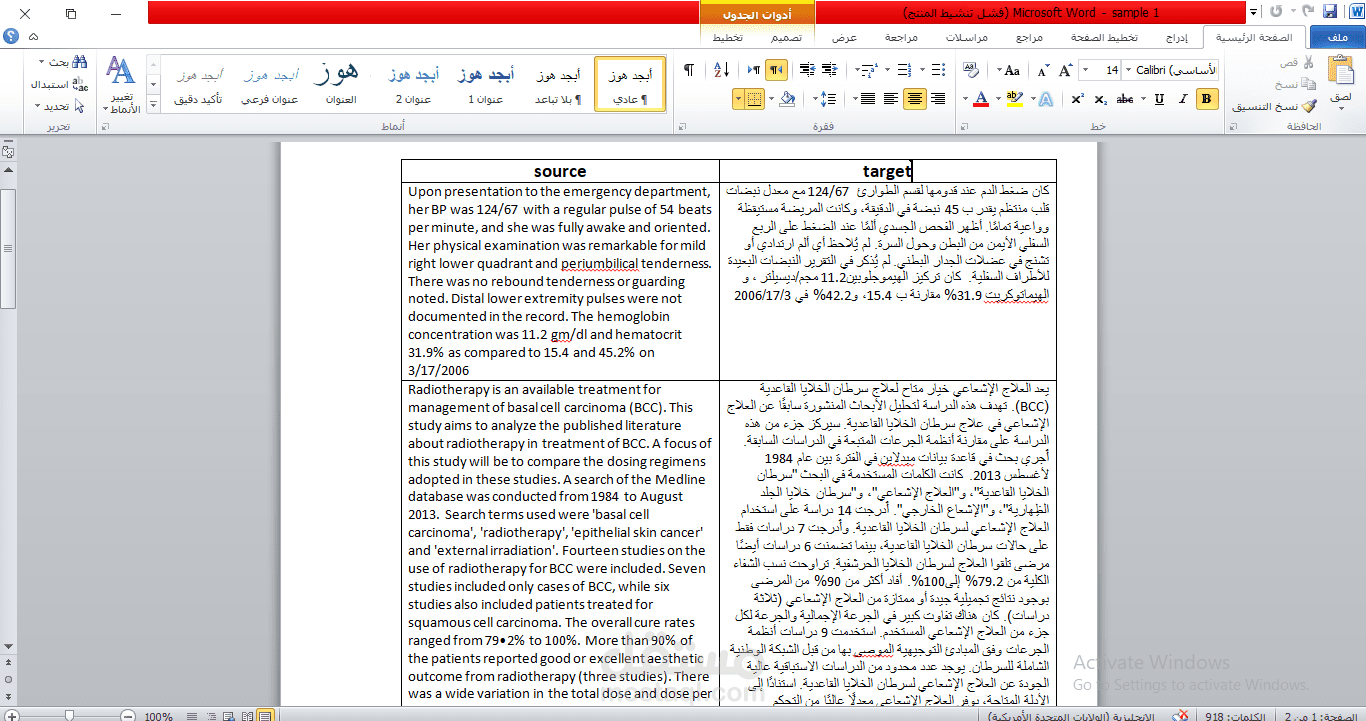
Task: Click the Cut (قص) scissors command
Action: [1297, 62]
